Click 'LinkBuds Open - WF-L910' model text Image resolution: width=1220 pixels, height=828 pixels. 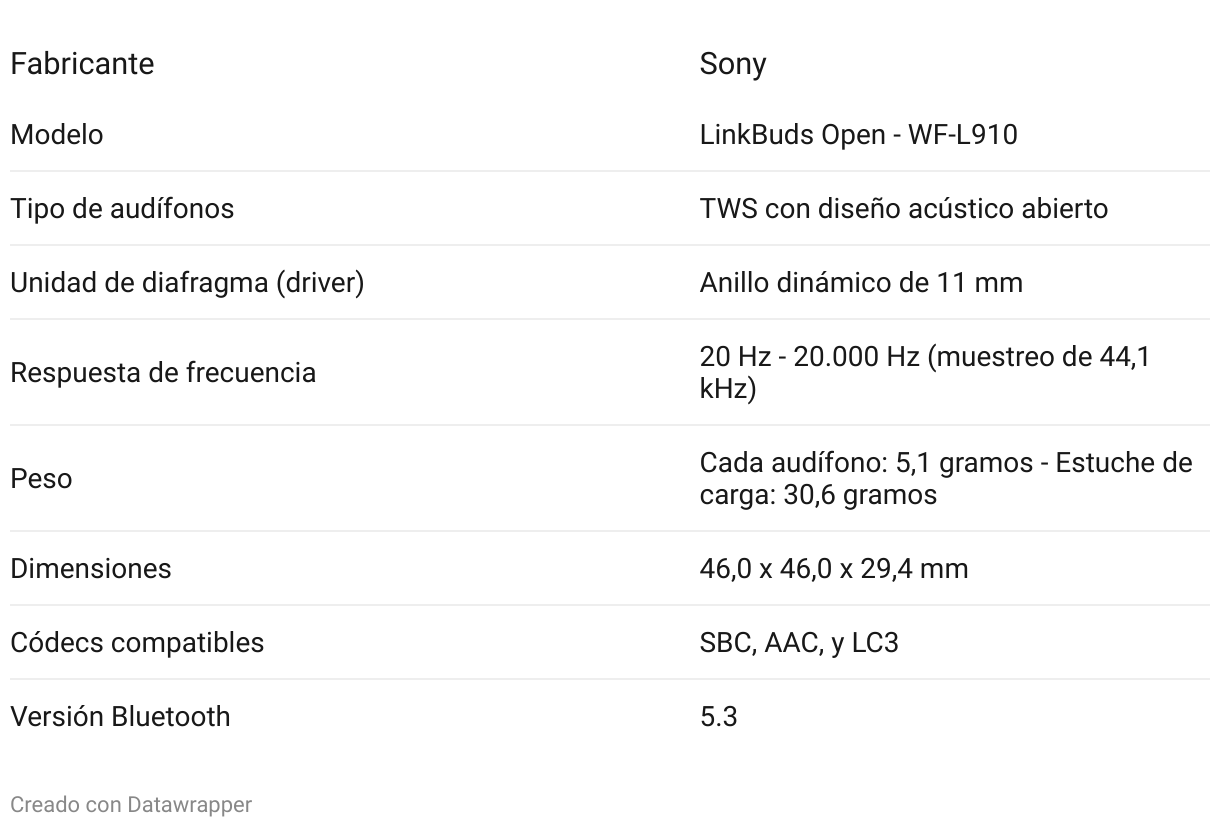(x=858, y=135)
